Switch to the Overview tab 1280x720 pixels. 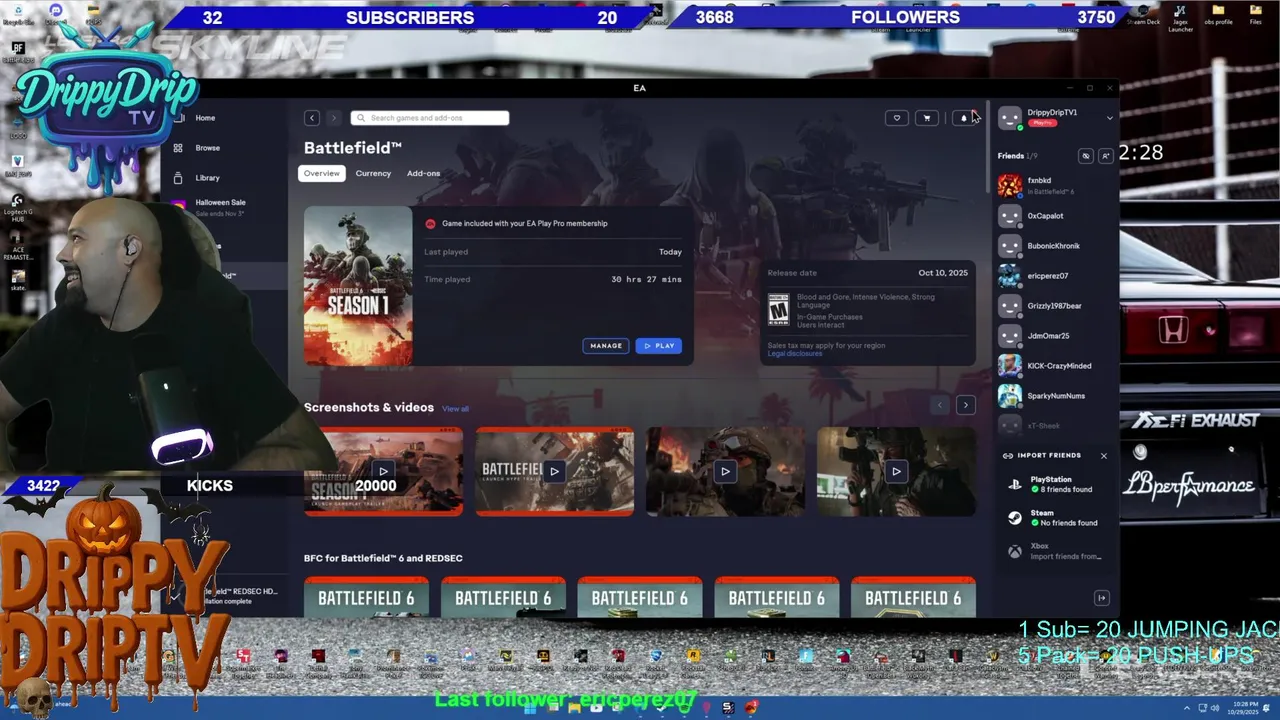pyautogui.click(x=322, y=173)
